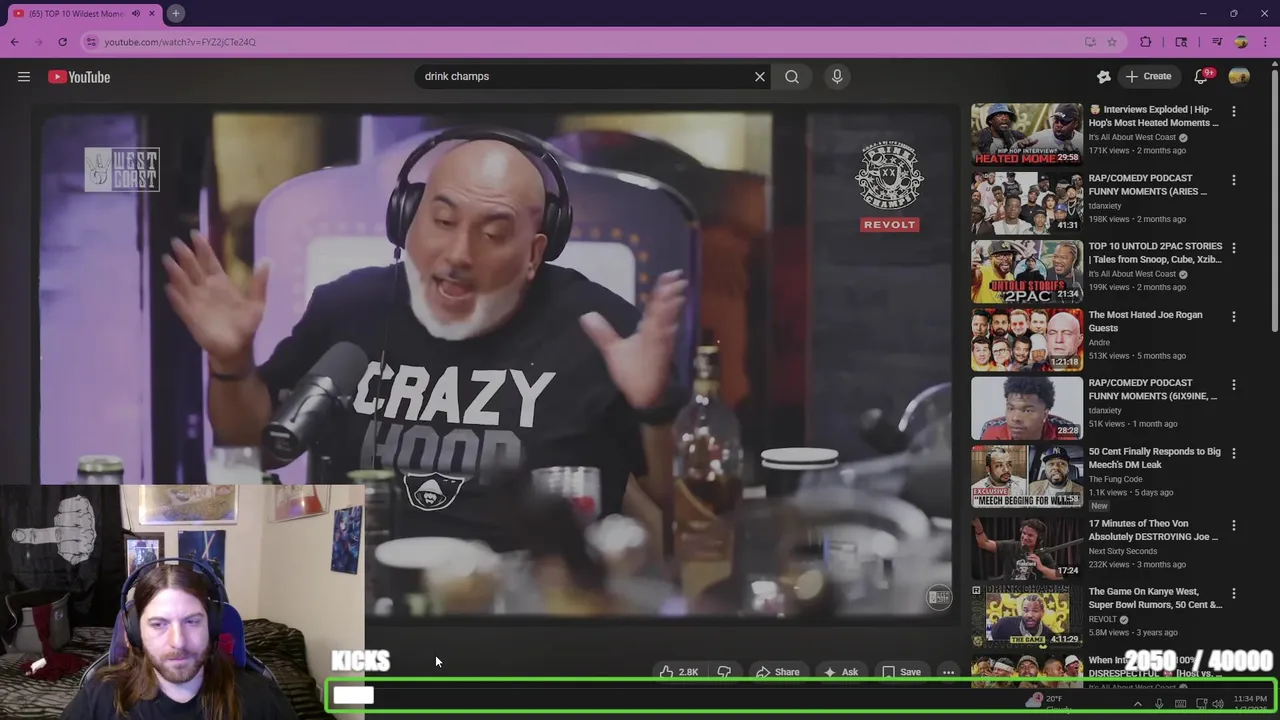Expand hidden system tray icons chevron

tap(1137, 704)
